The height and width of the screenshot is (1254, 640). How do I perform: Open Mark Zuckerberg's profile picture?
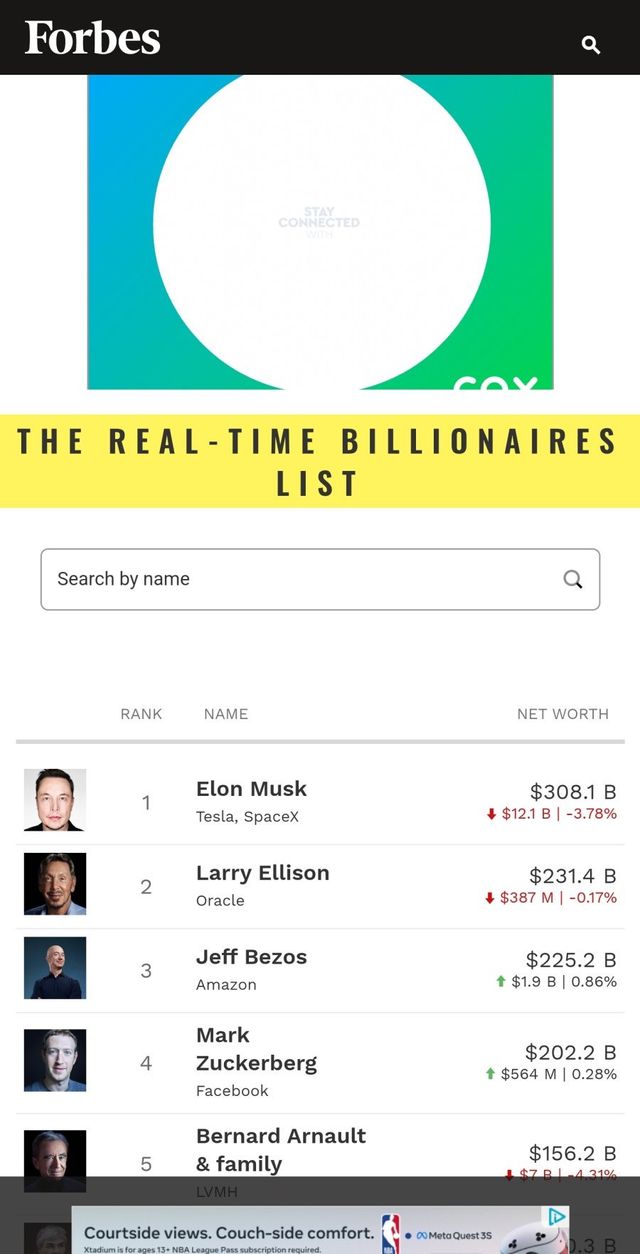tap(55, 1060)
